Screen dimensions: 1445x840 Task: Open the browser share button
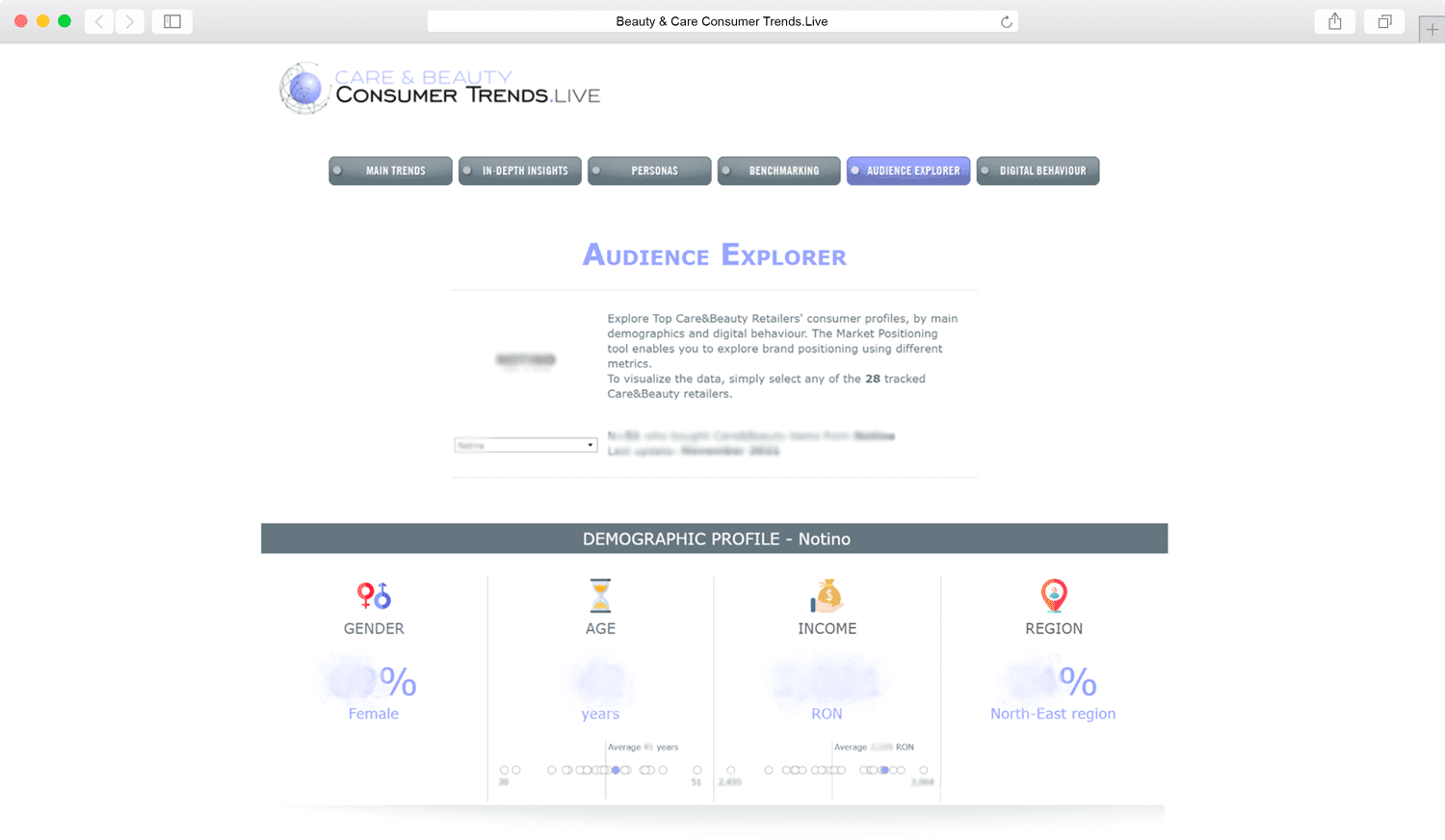[1335, 21]
